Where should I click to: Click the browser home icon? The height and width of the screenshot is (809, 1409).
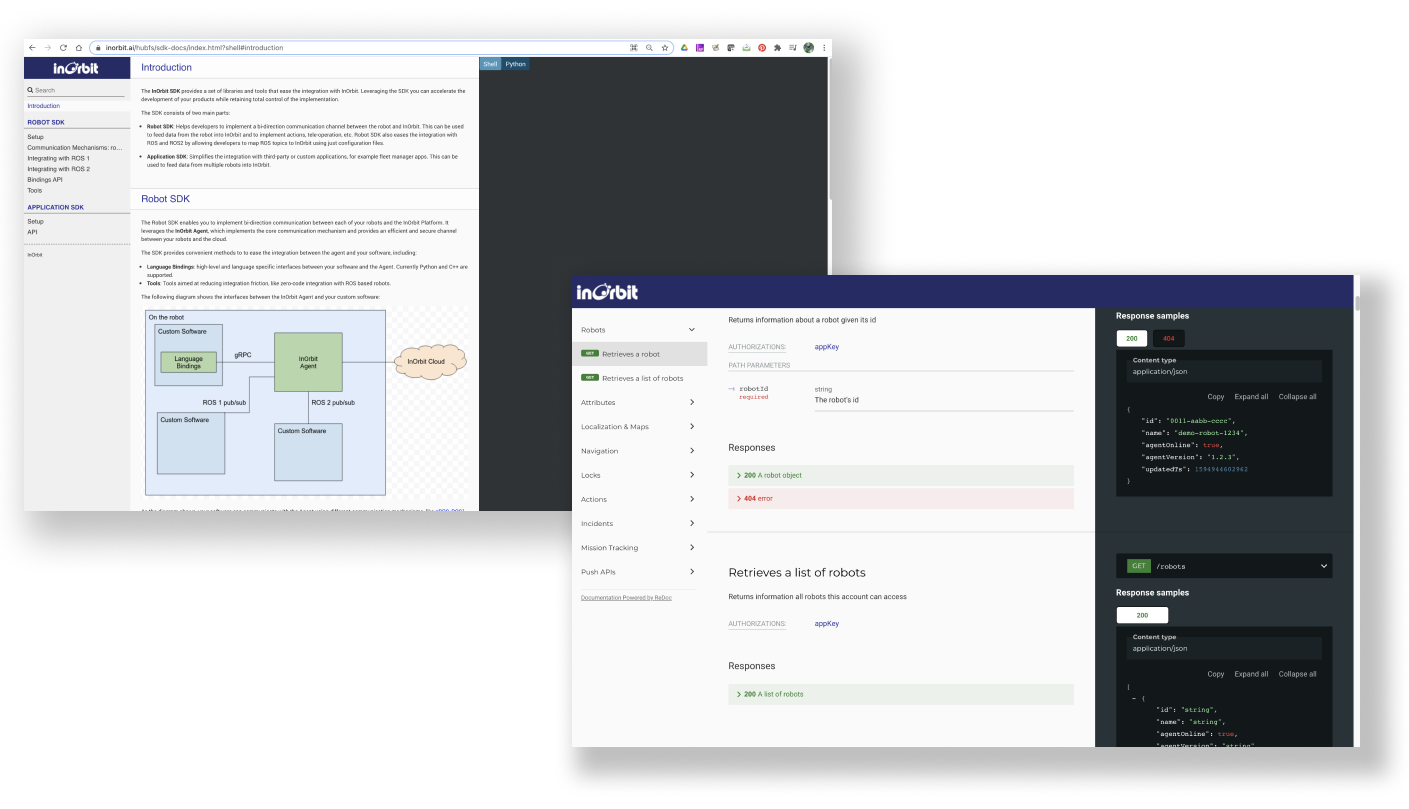[79, 47]
